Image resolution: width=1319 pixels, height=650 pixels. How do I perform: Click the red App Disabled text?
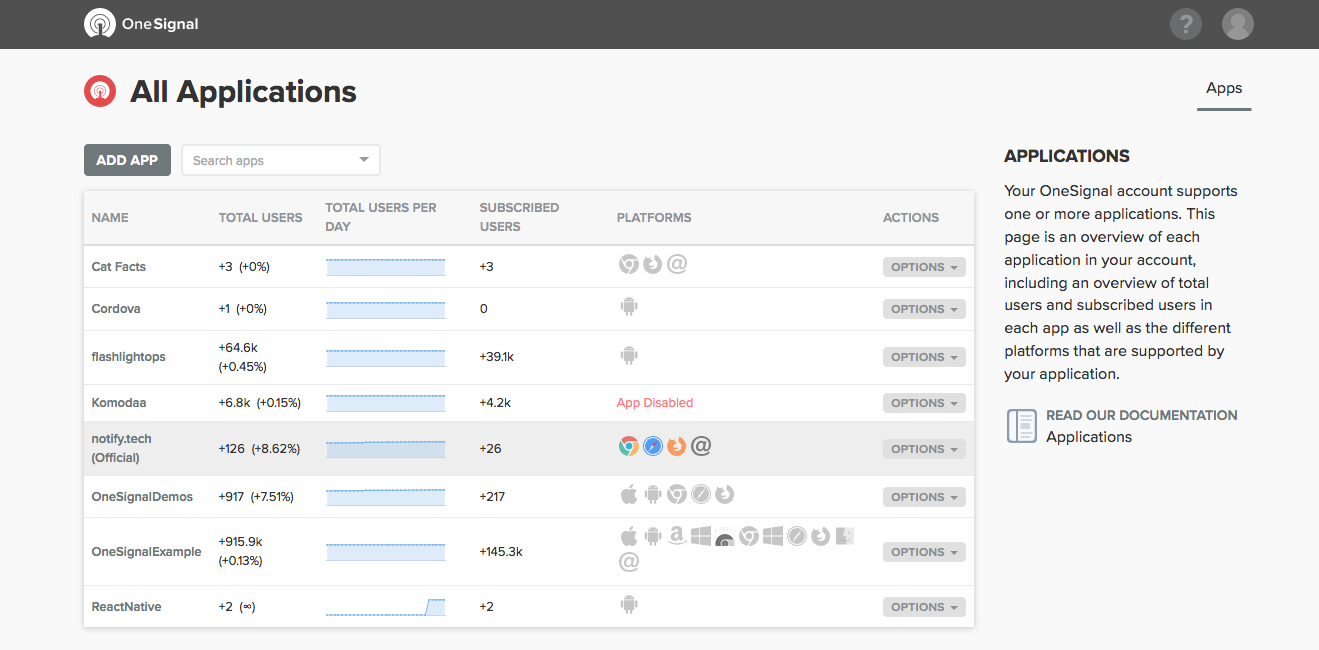[655, 403]
